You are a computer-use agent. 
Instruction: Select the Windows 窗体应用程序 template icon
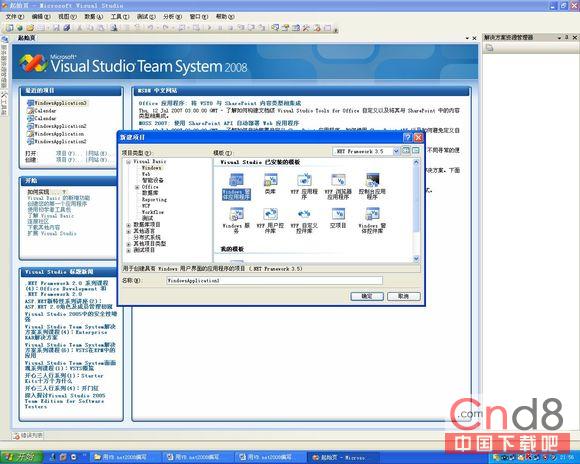(x=236, y=180)
